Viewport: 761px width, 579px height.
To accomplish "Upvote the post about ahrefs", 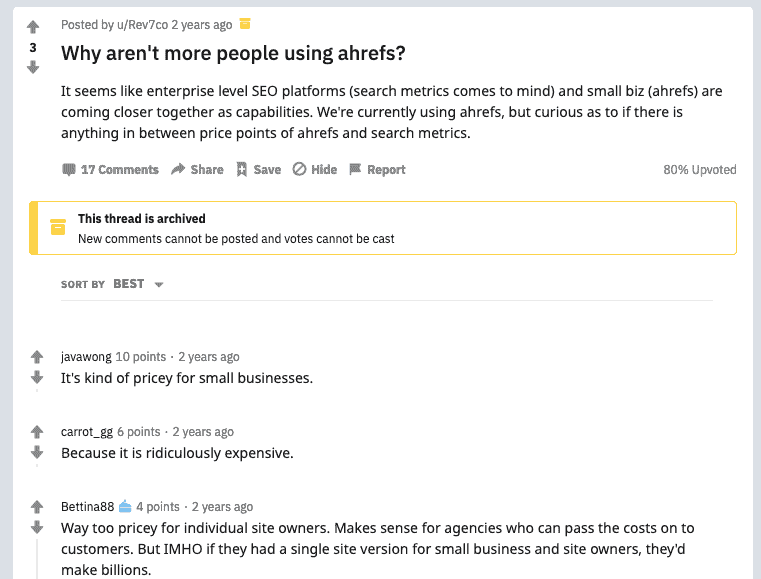I will (x=33, y=27).
